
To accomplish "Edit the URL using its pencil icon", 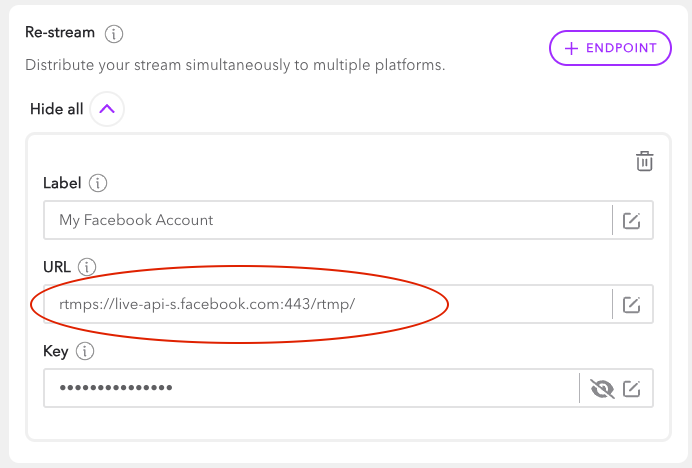I will [x=632, y=304].
